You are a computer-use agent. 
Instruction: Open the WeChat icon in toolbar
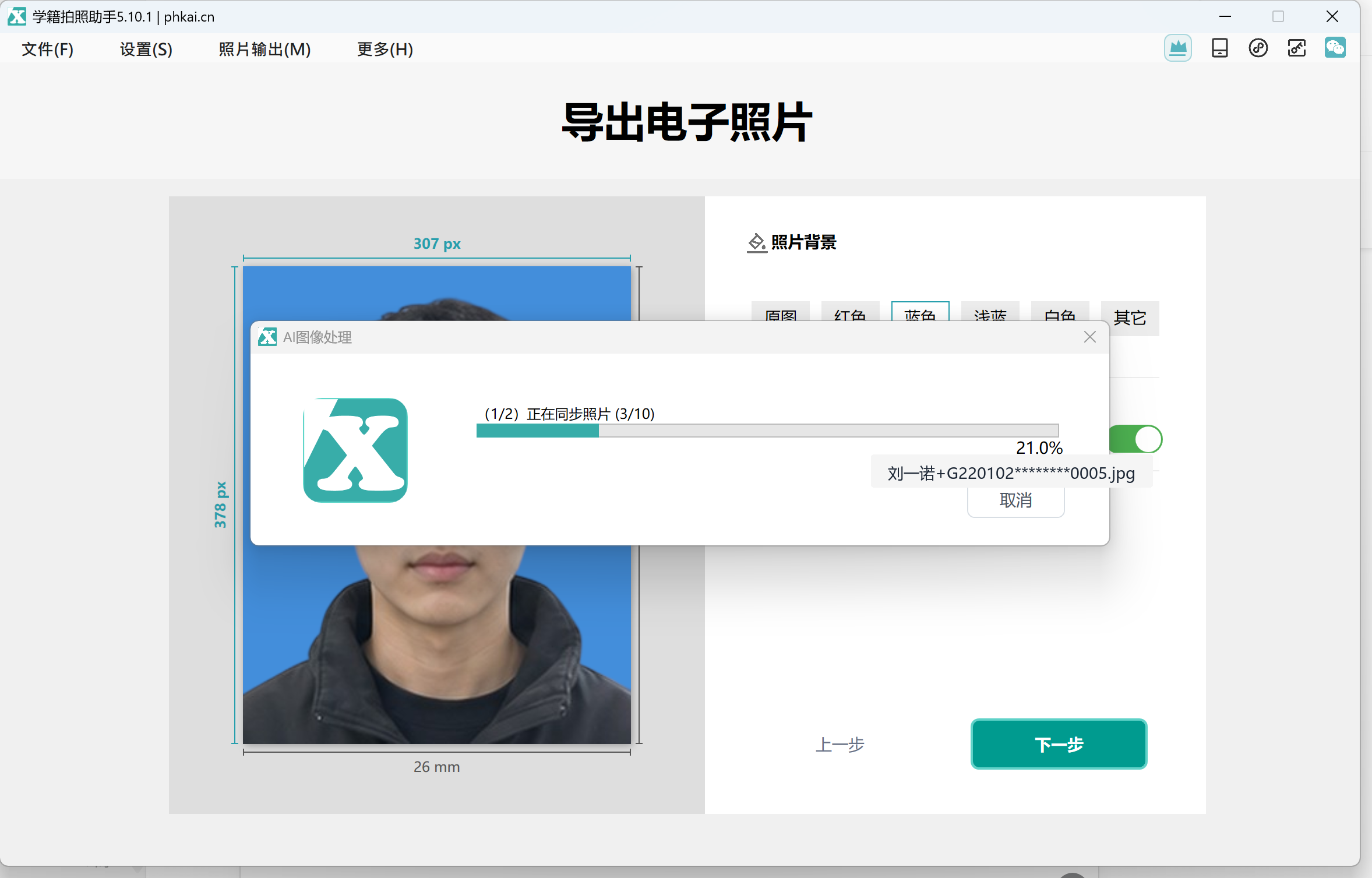[x=1335, y=48]
